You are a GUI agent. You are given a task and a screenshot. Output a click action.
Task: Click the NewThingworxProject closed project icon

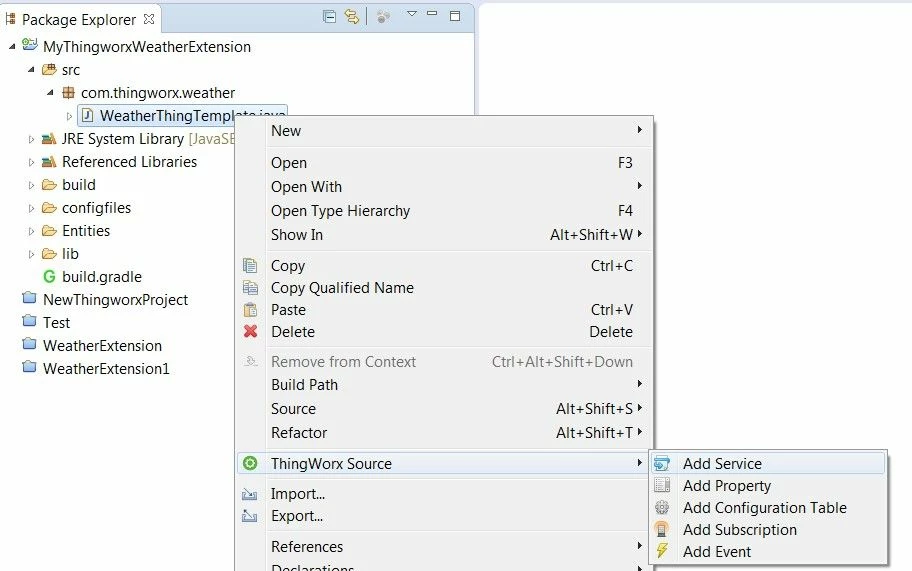point(29,298)
